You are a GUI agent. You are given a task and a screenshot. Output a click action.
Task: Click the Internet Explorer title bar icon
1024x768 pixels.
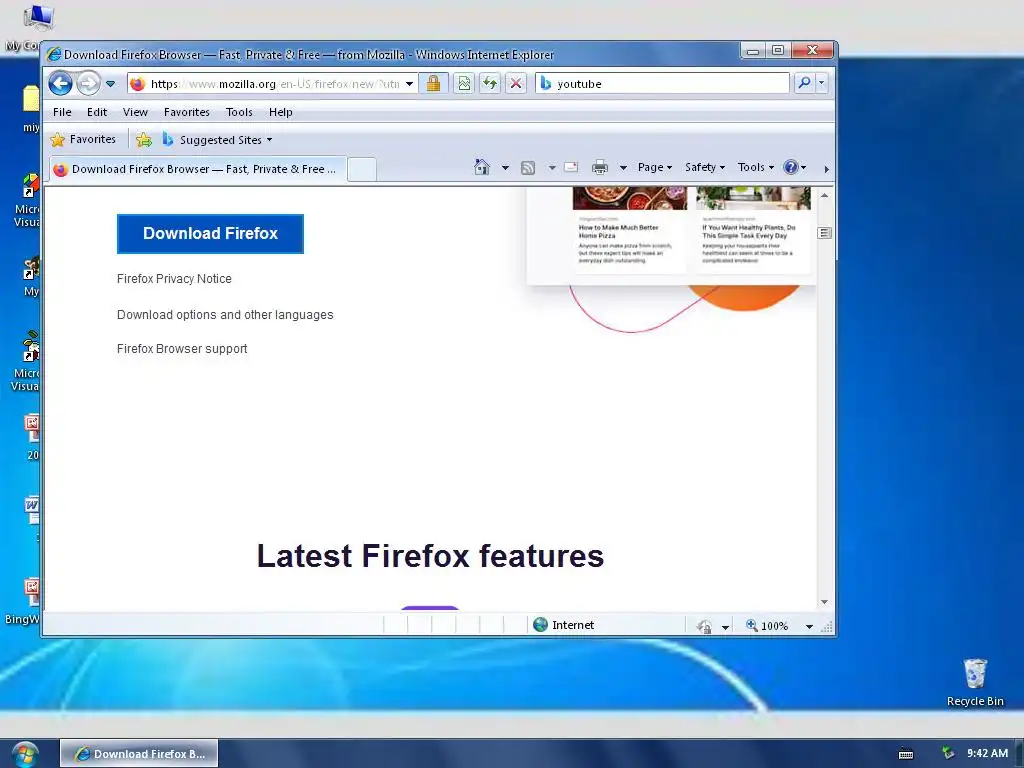(54, 54)
